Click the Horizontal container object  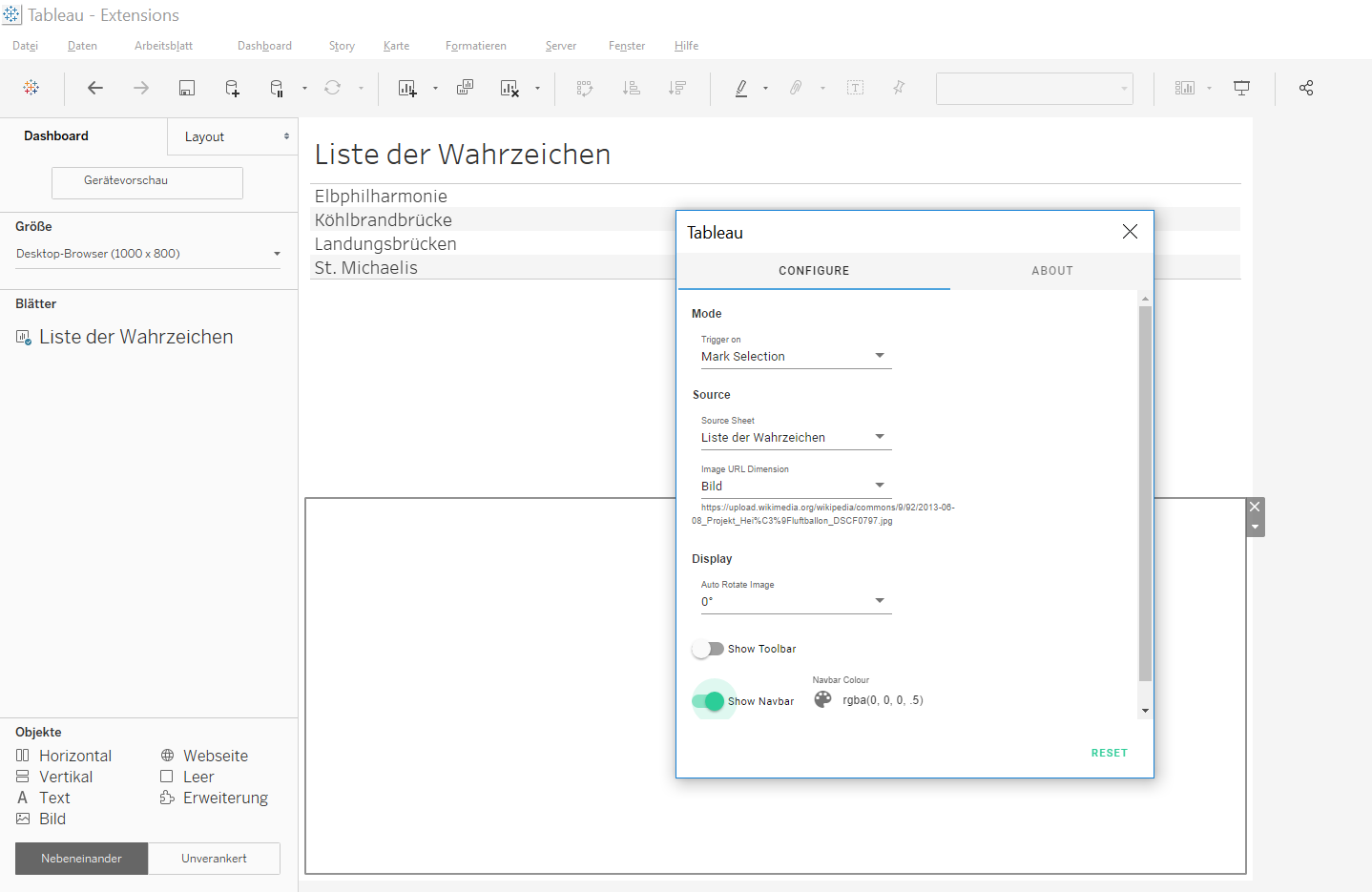(64, 756)
